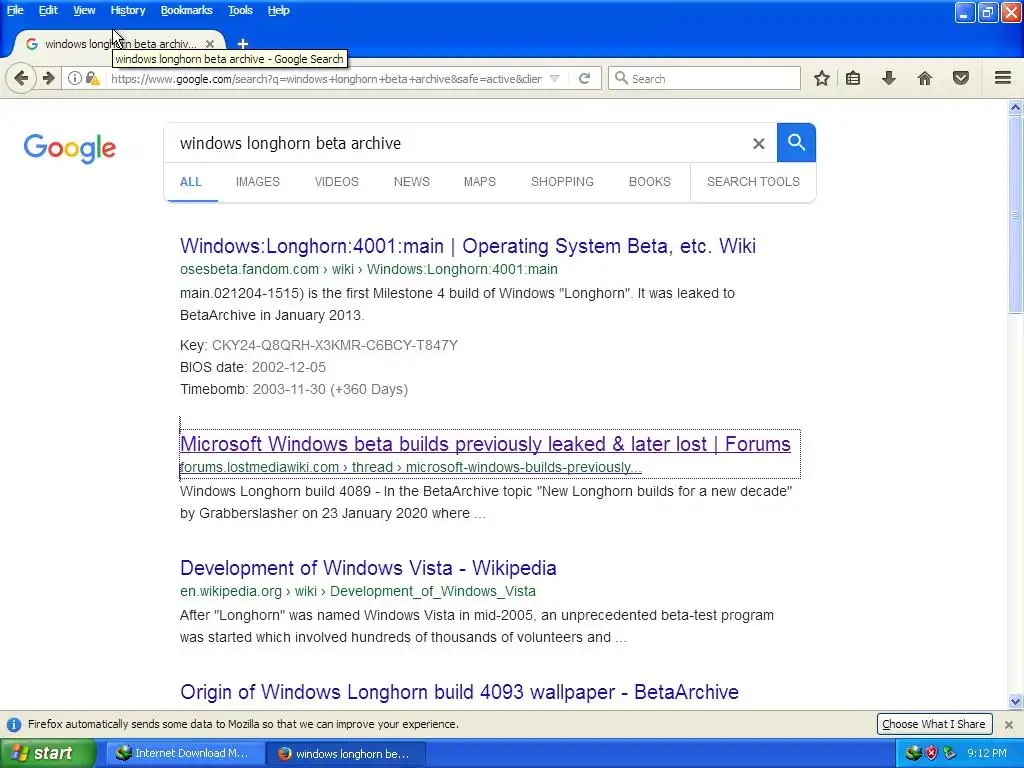
Task: Click the taskbar clock showing 9:12 PM
Action: tap(987, 754)
